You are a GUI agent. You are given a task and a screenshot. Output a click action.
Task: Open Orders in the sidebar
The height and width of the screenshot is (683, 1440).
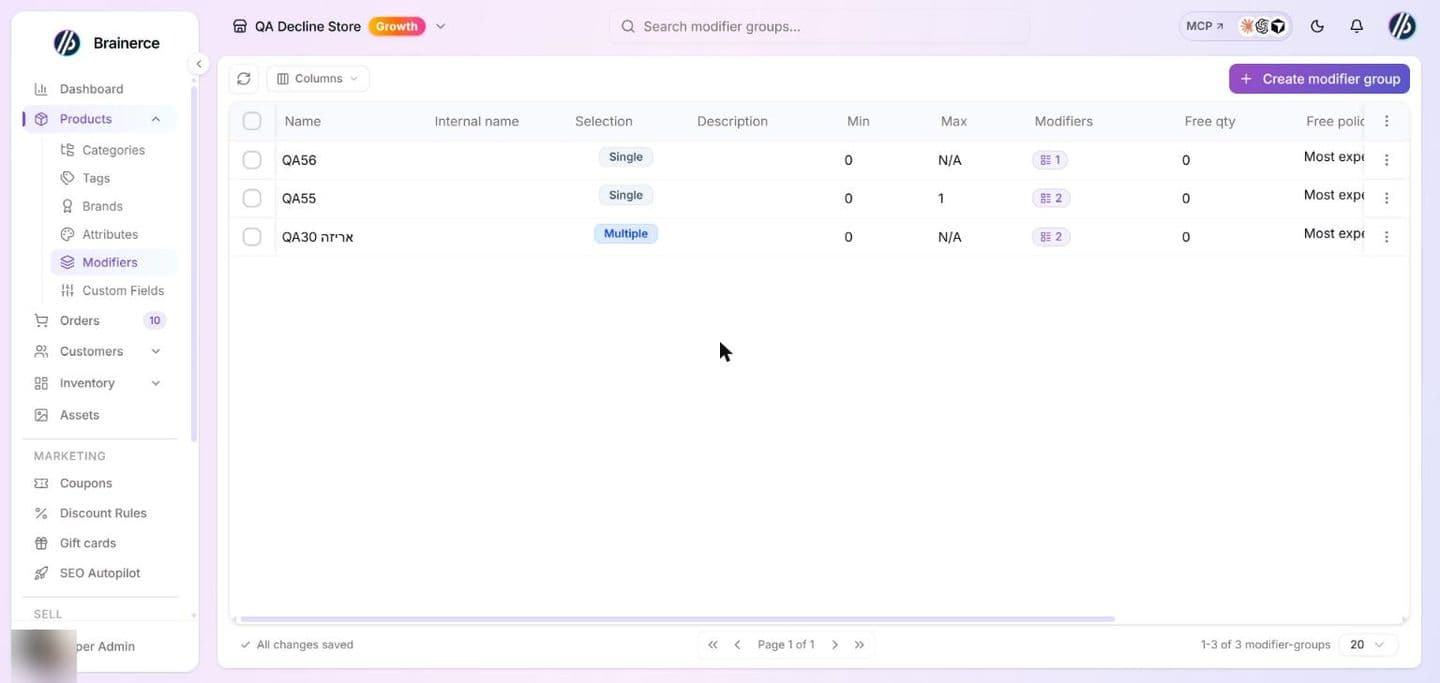(80, 321)
